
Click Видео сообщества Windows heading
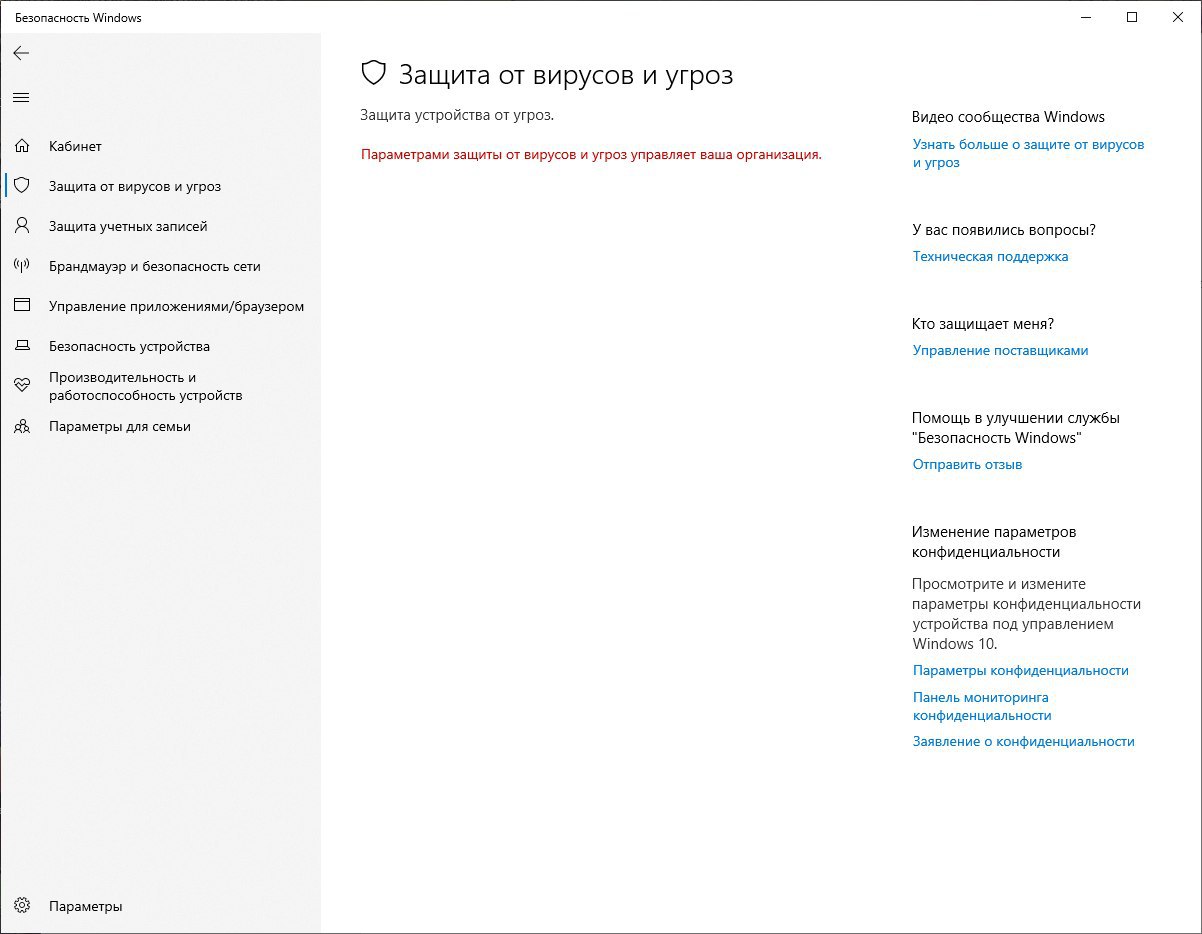1008,117
